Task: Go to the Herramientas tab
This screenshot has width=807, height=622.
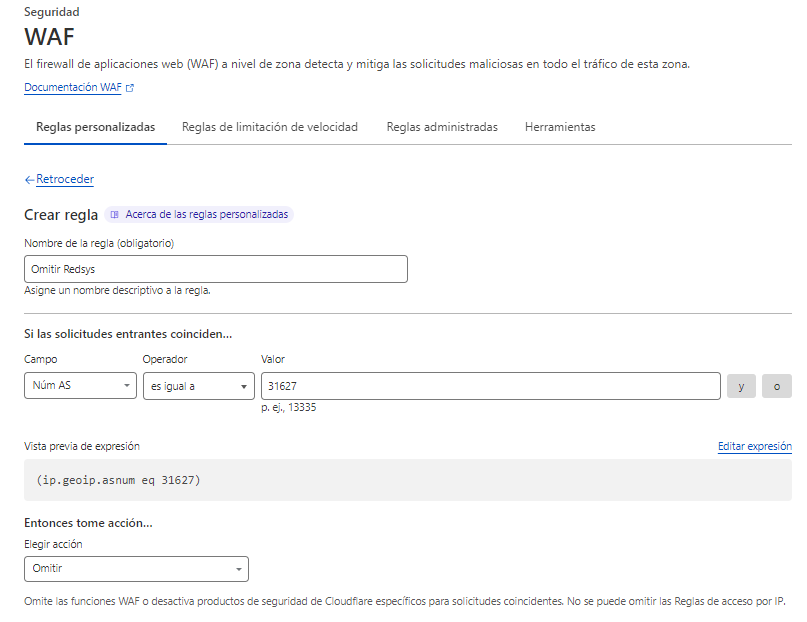Action: pos(560,127)
